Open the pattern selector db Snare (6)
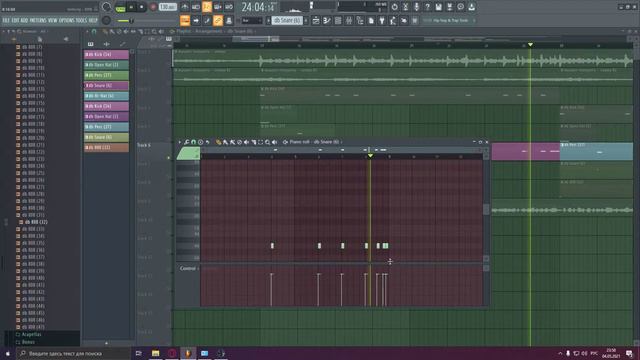Viewport: 640px width, 360px height. point(287,20)
